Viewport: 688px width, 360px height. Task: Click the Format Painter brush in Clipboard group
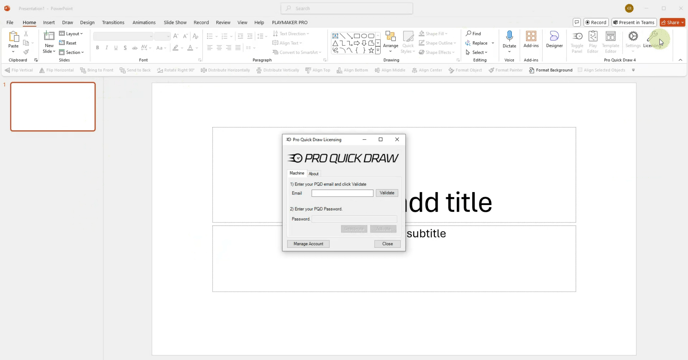(x=26, y=52)
